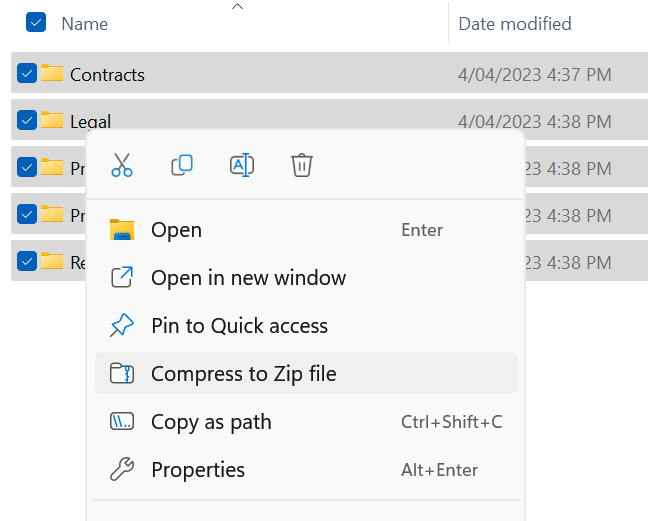Screen dimensions: 648x521
Task: Click the Delete trash can icon
Action: [x=302, y=165]
